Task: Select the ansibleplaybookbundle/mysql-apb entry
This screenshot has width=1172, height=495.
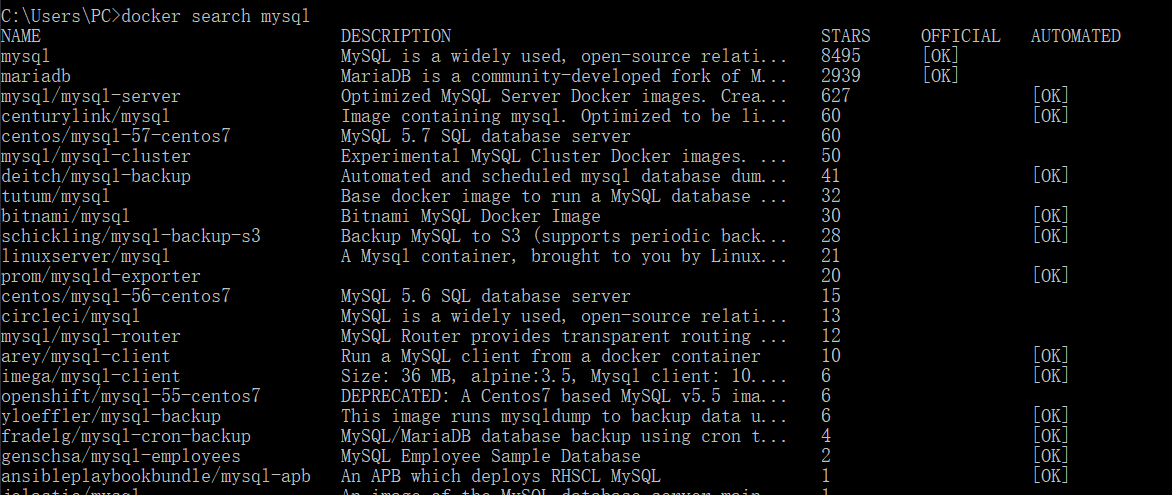Action: click(155, 476)
